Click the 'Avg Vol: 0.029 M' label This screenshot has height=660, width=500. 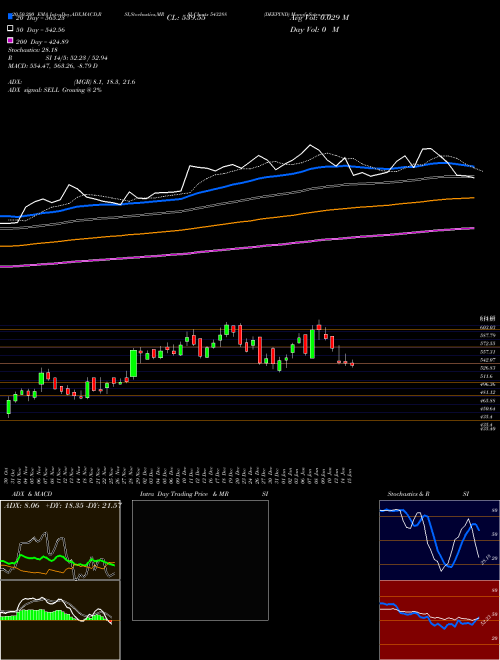click(x=319, y=18)
